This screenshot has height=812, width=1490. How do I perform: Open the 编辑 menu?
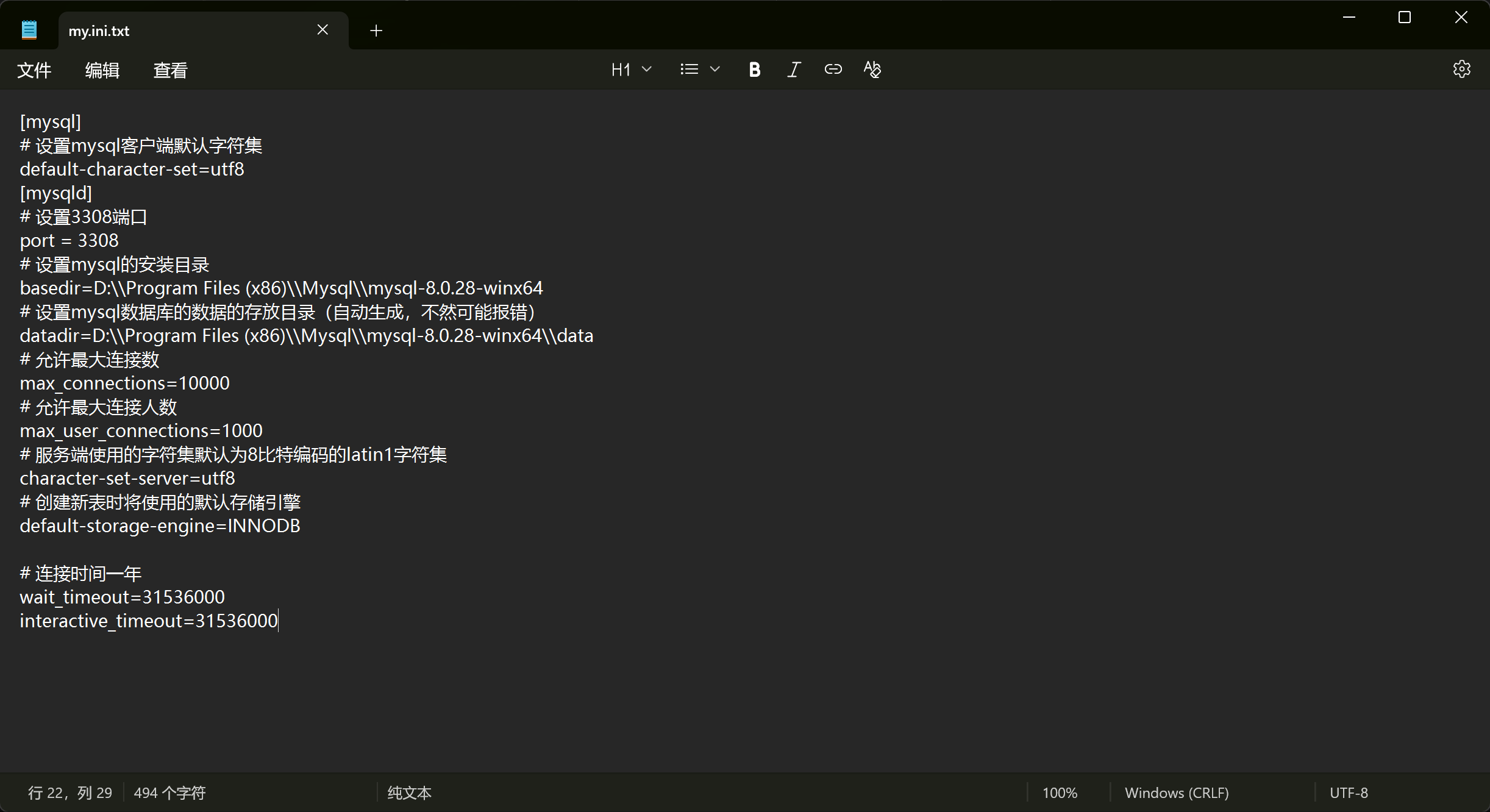point(102,71)
